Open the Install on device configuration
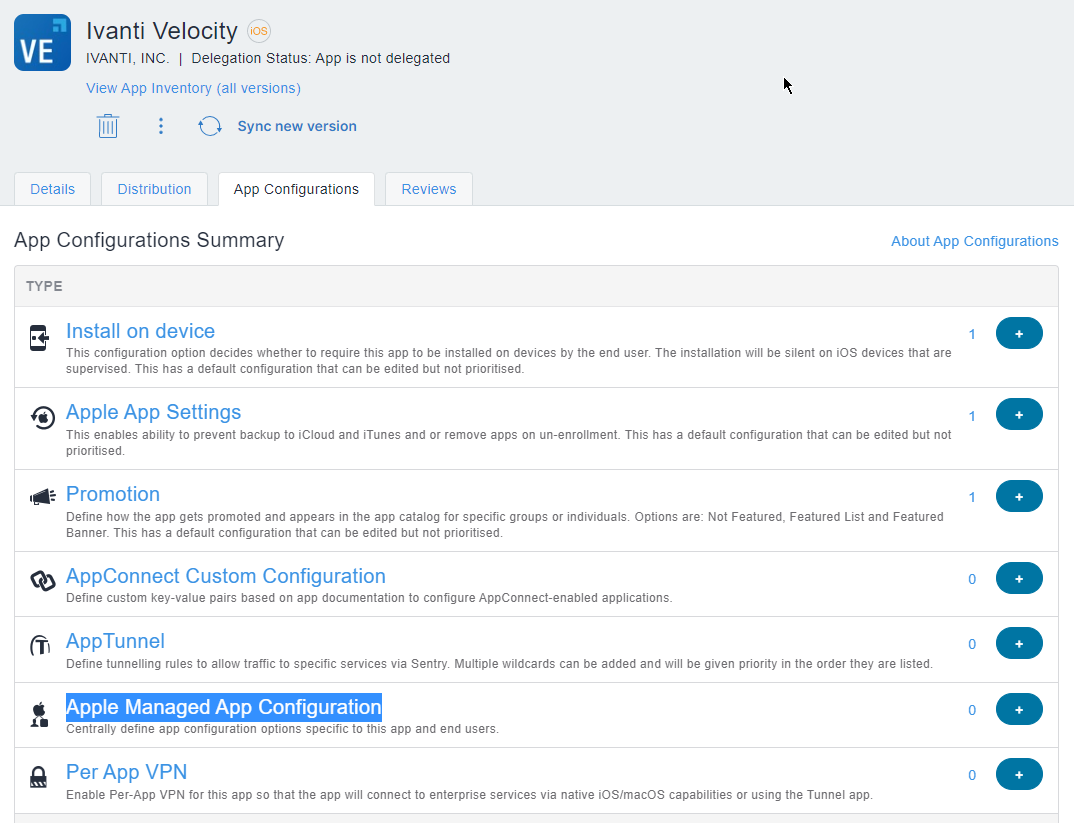 [x=140, y=331]
